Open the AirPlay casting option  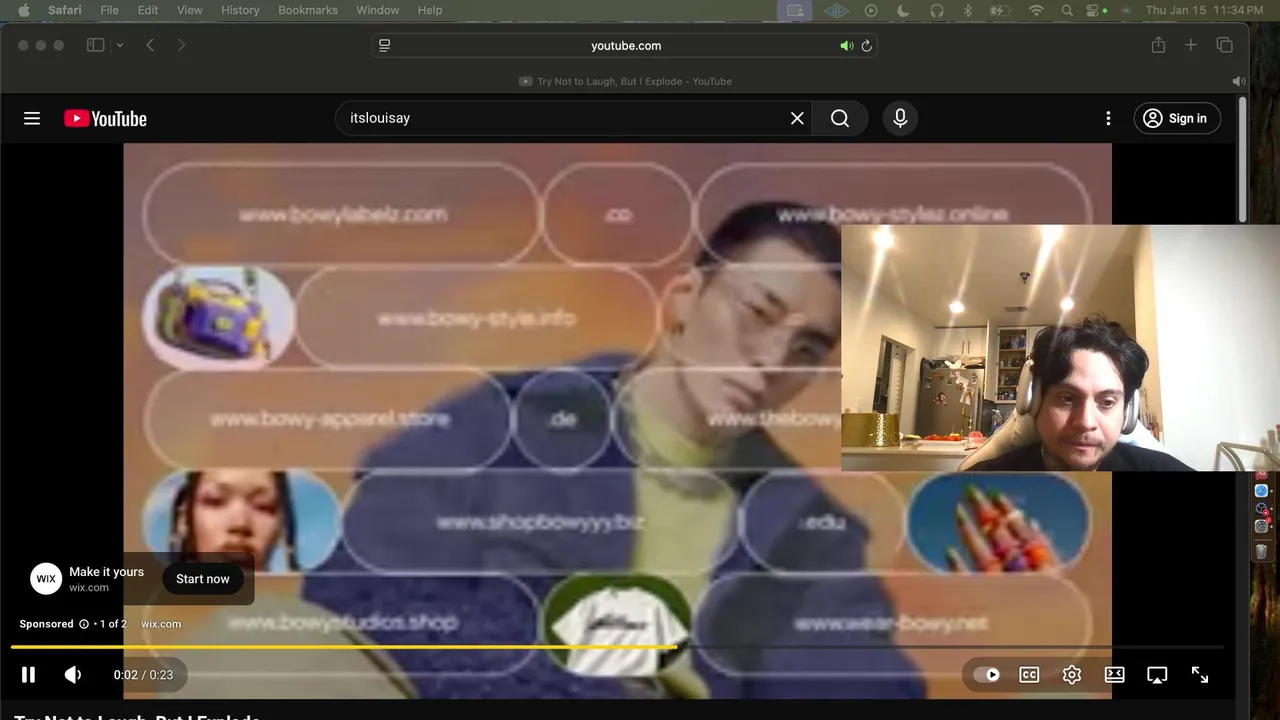click(x=1157, y=675)
